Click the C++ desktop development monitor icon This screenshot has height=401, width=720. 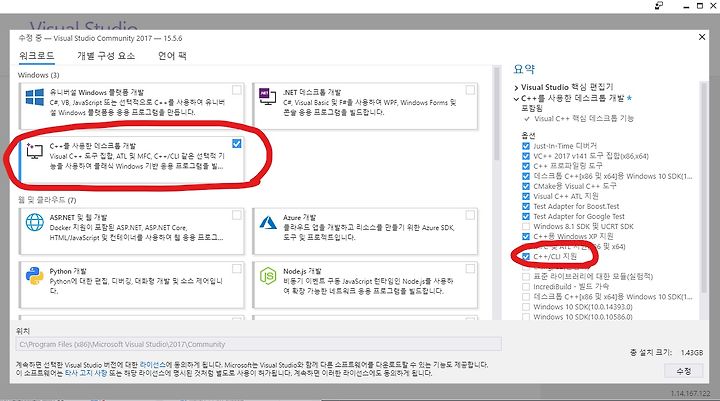coord(34,151)
